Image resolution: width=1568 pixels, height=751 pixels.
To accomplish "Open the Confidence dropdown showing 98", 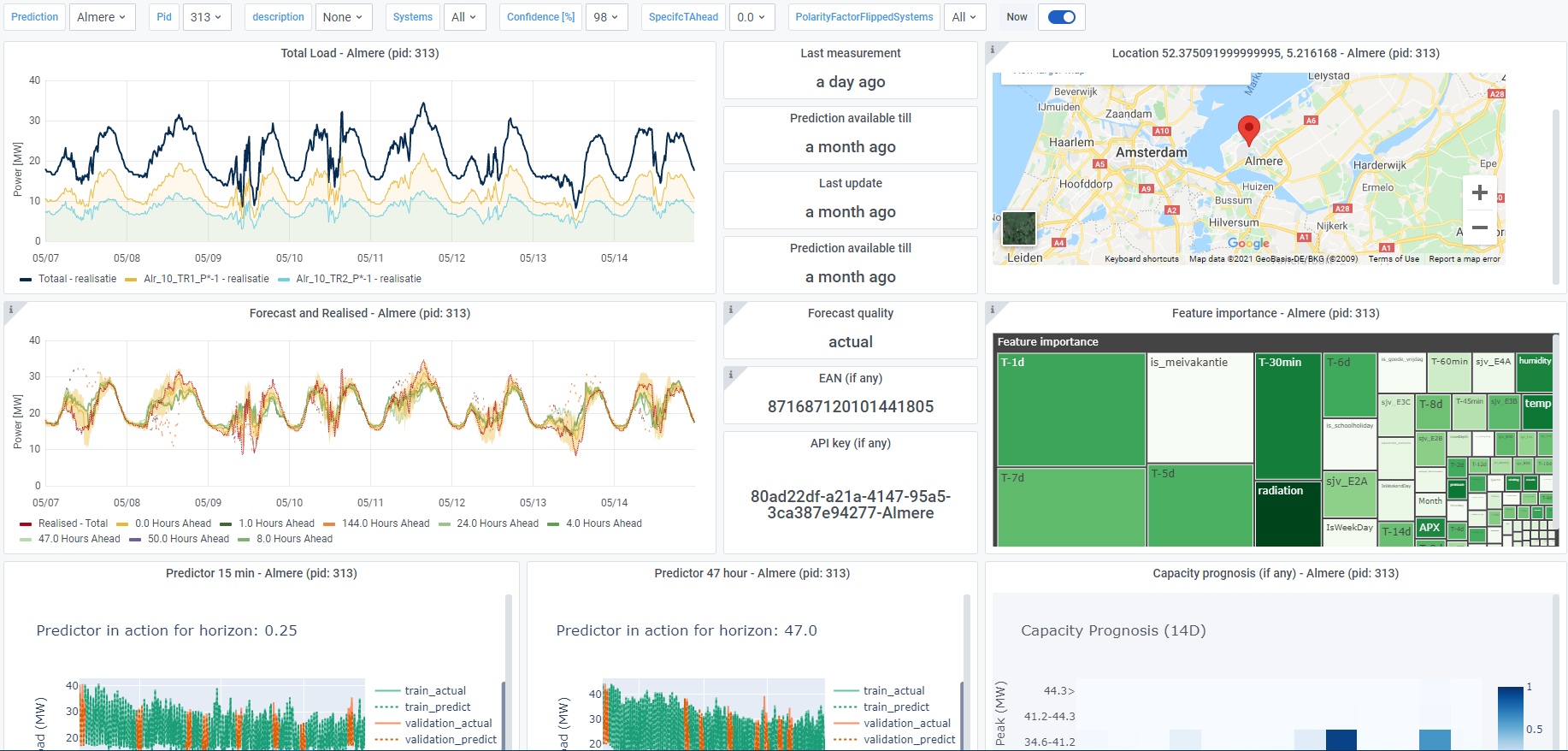I will [x=606, y=17].
